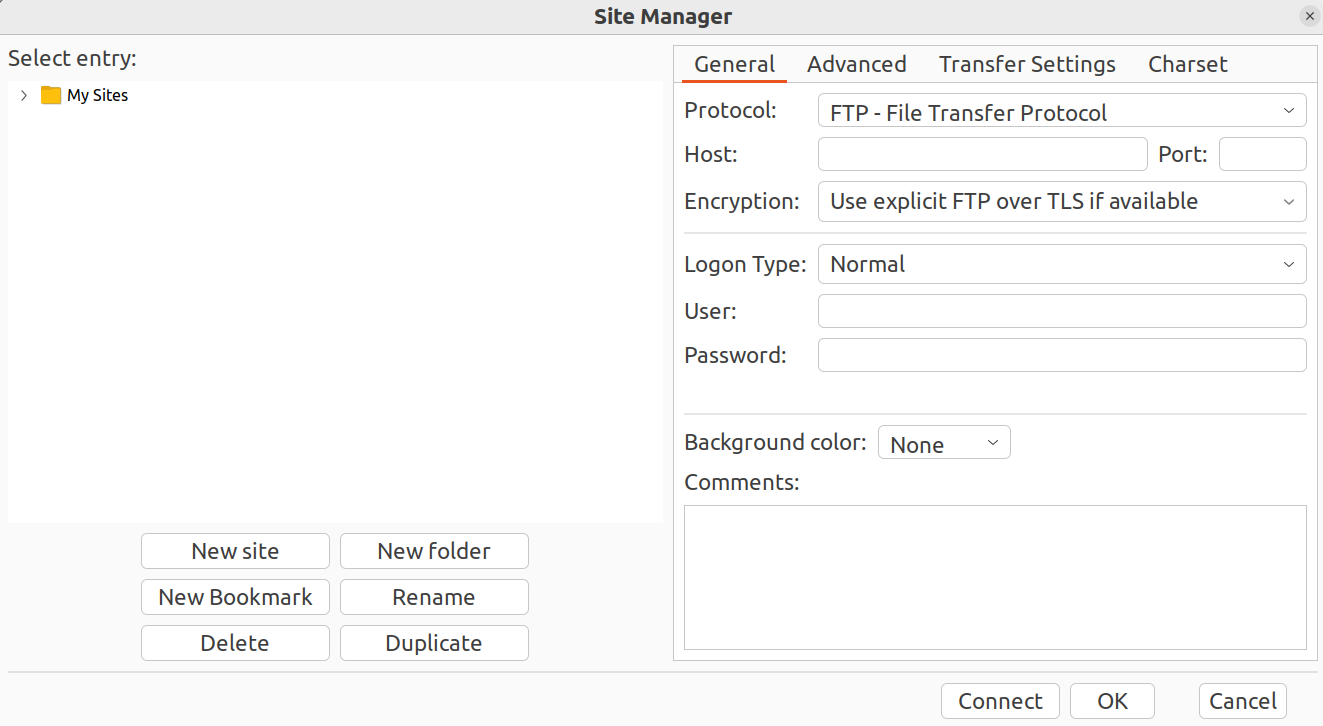Open the Encryption dropdown
Image resolution: width=1323 pixels, height=726 pixels.
[1062, 201]
